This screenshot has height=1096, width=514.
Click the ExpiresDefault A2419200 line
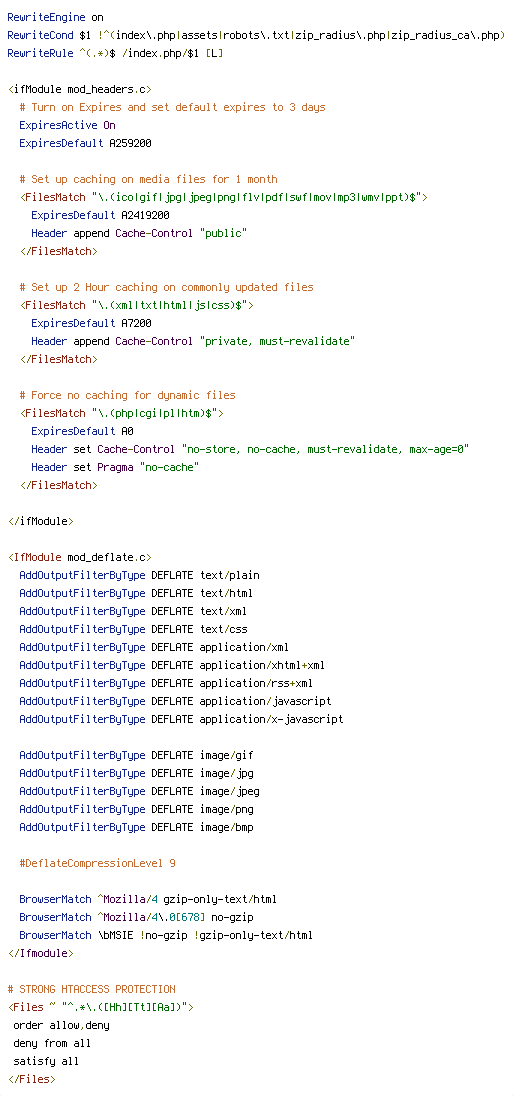pos(100,215)
